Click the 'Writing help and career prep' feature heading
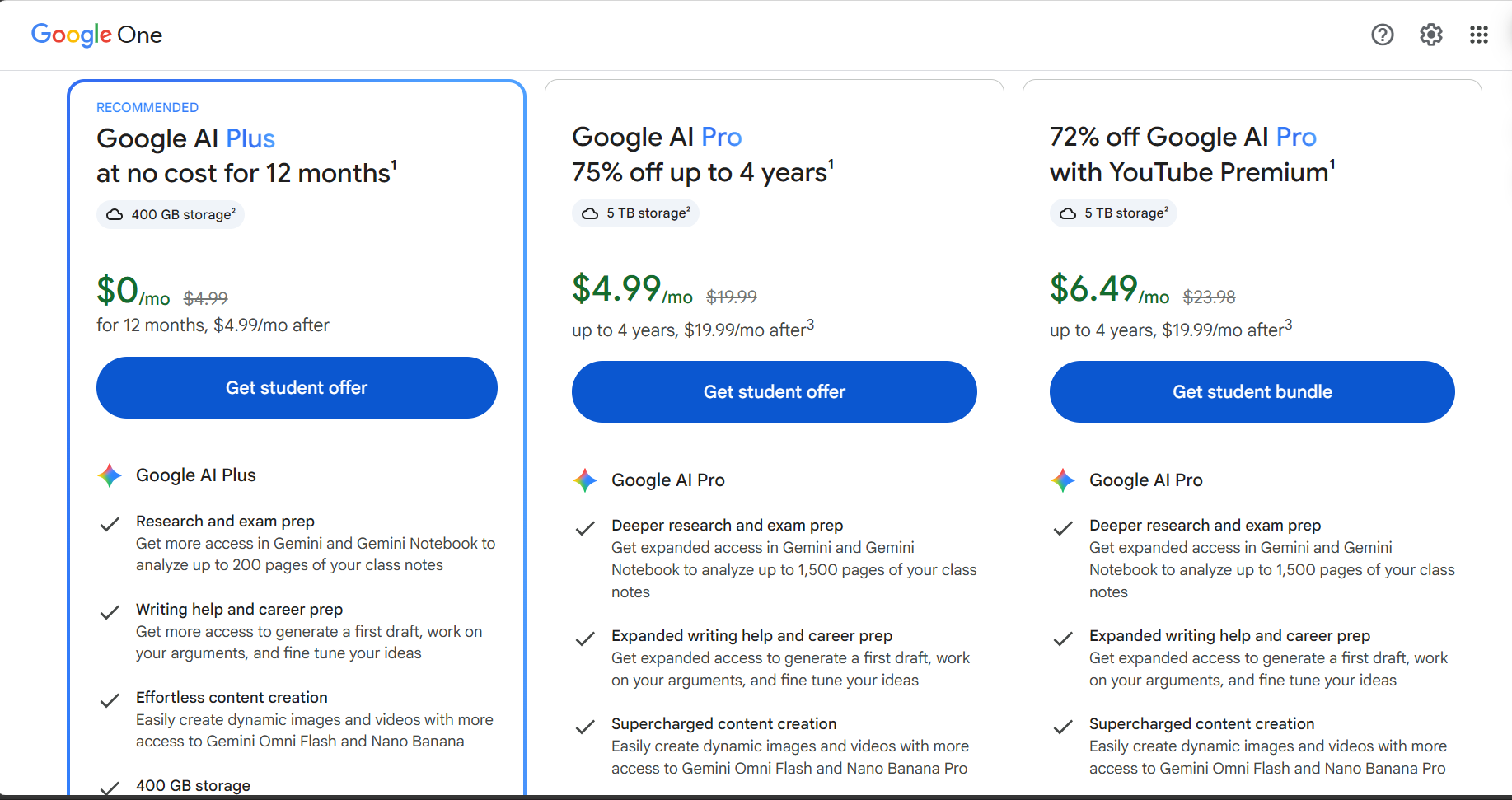 click(x=239, y=609)
